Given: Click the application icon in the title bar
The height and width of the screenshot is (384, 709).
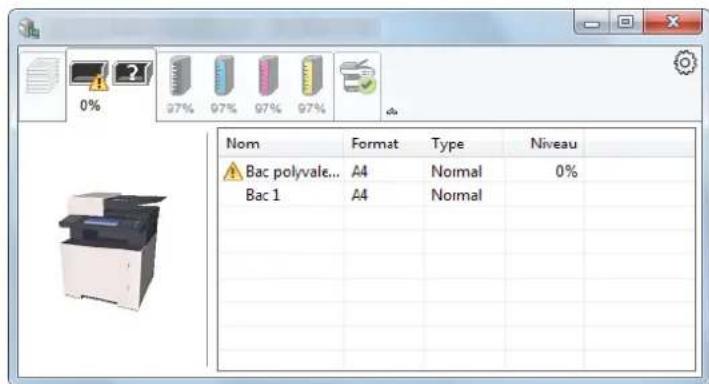Looking at the screenshot, I should [x=29, y=28].
